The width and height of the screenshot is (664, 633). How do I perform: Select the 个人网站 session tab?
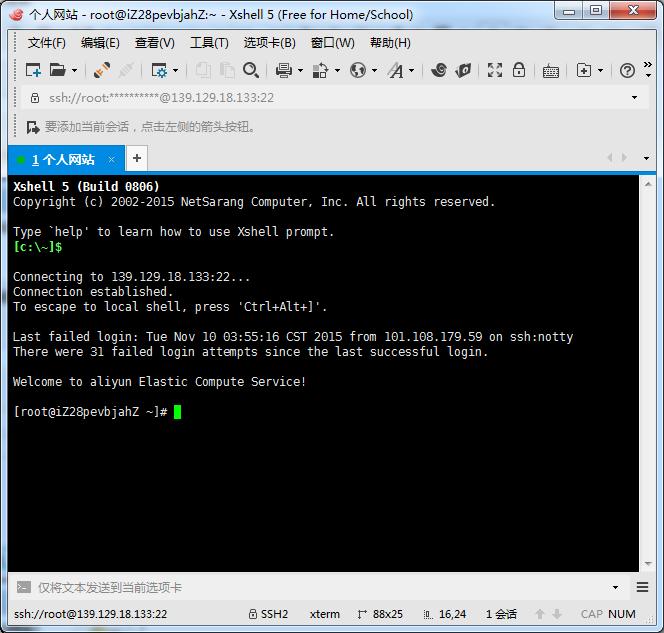[62, 159]
